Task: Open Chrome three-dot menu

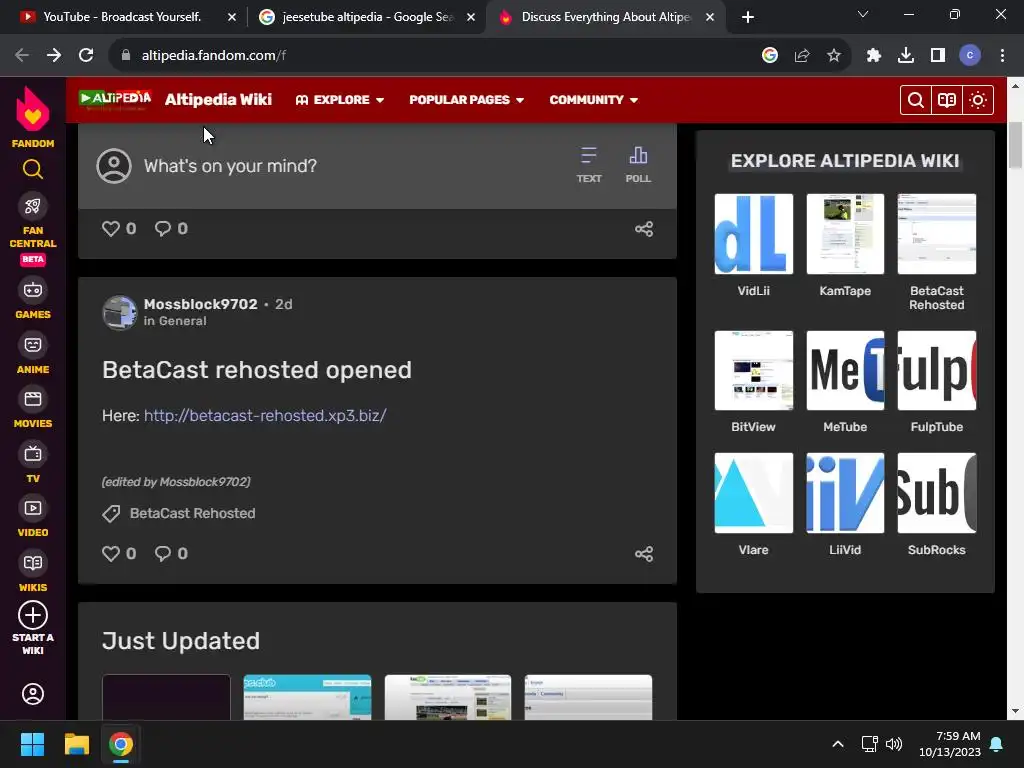Action: click(1002, 56)
